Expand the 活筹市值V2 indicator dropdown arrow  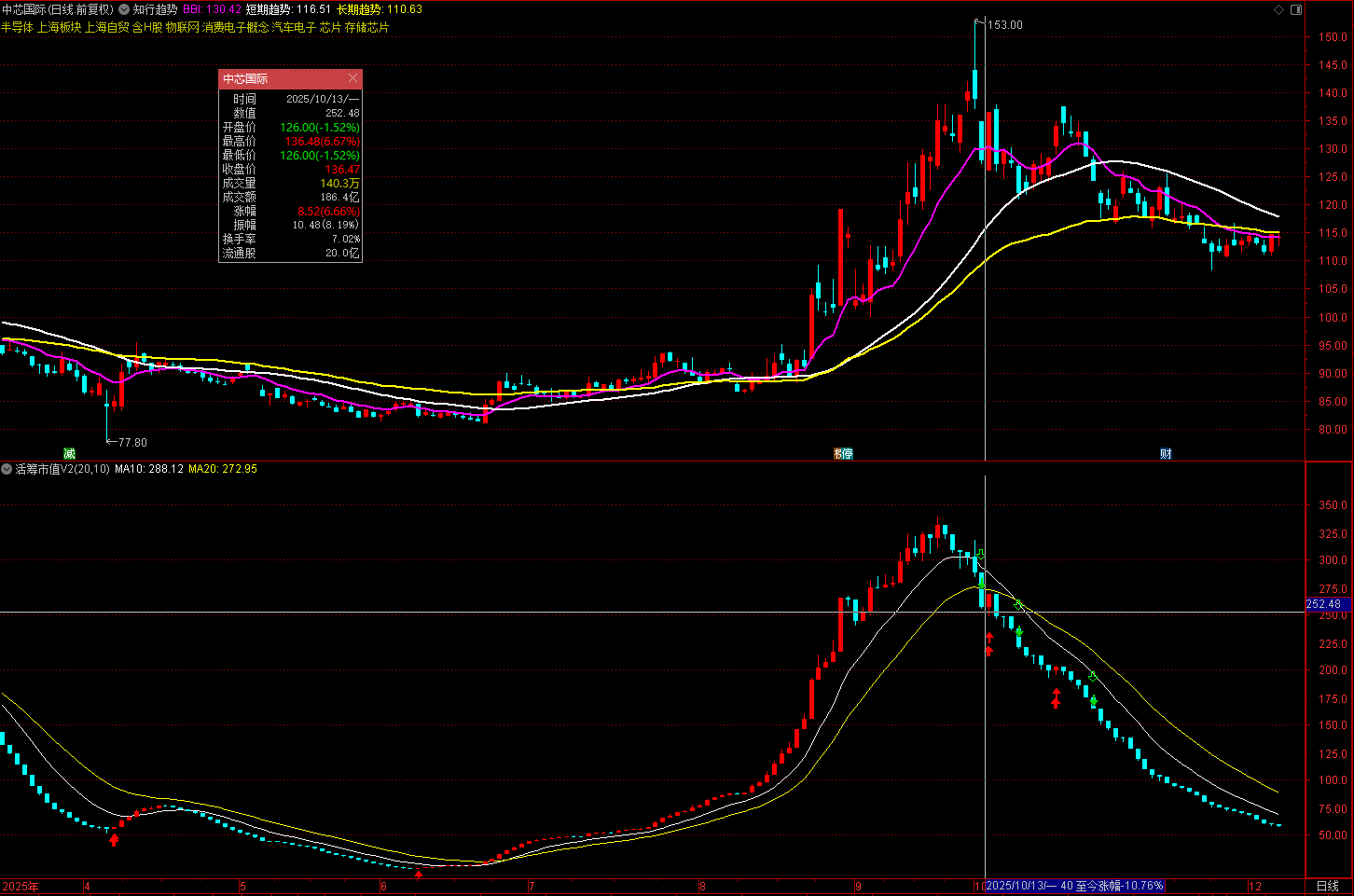(x=7, y=469)
